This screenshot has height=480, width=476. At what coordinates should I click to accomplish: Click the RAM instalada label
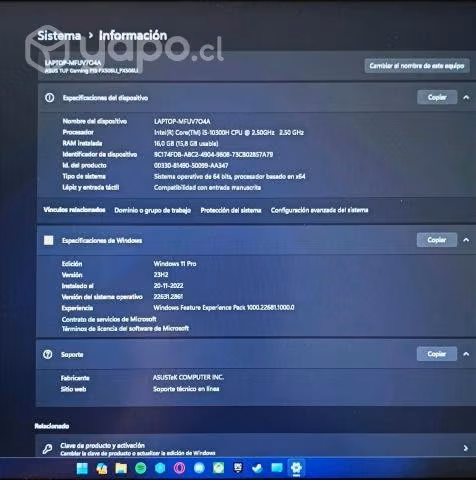[x=82, y=143]
